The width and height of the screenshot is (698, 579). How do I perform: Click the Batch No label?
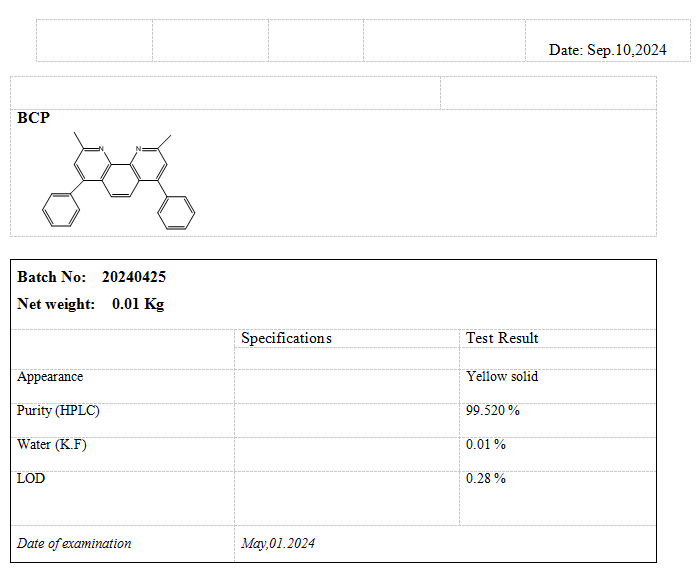51,277
